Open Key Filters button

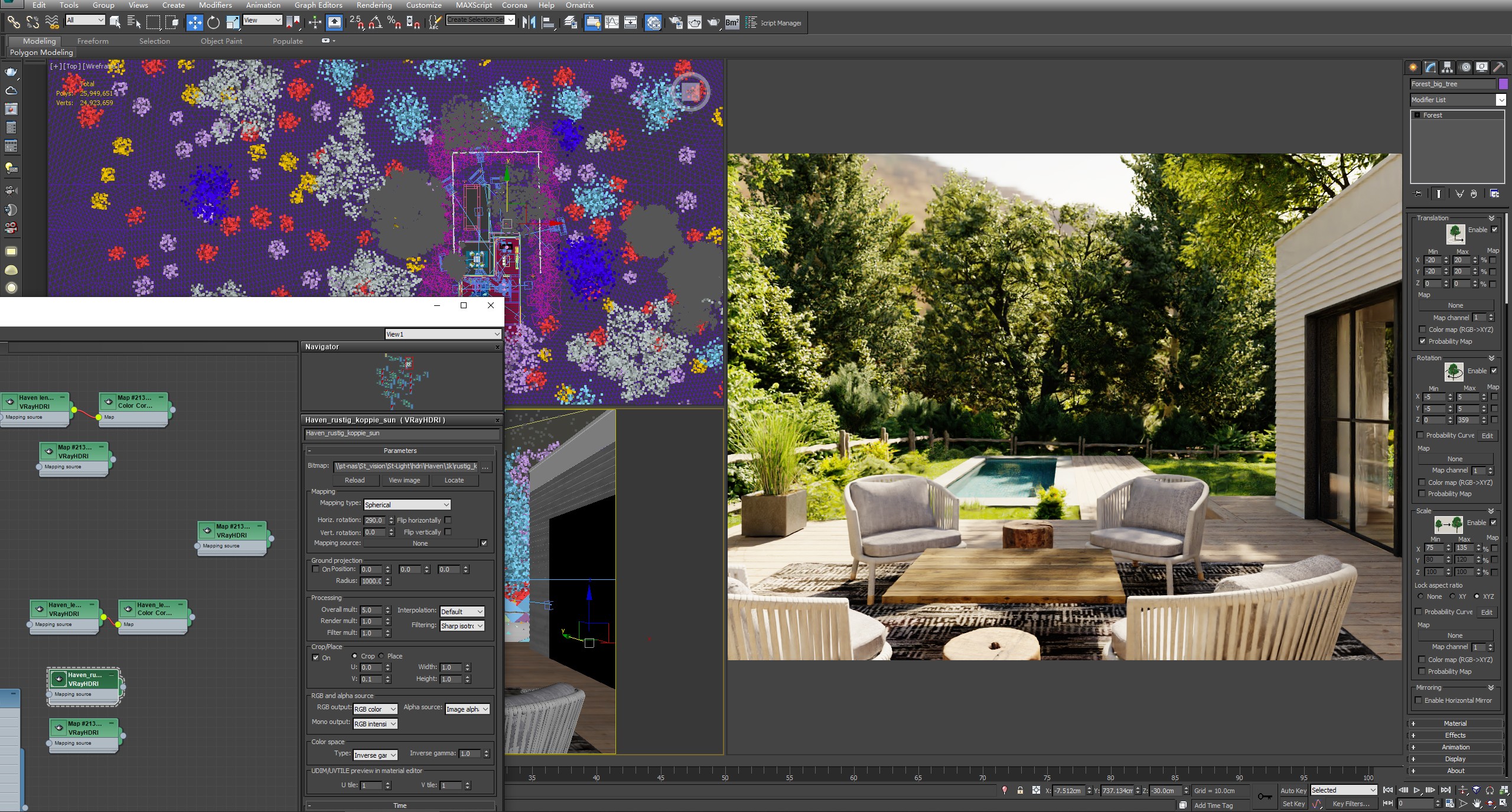coord(1351,804)
